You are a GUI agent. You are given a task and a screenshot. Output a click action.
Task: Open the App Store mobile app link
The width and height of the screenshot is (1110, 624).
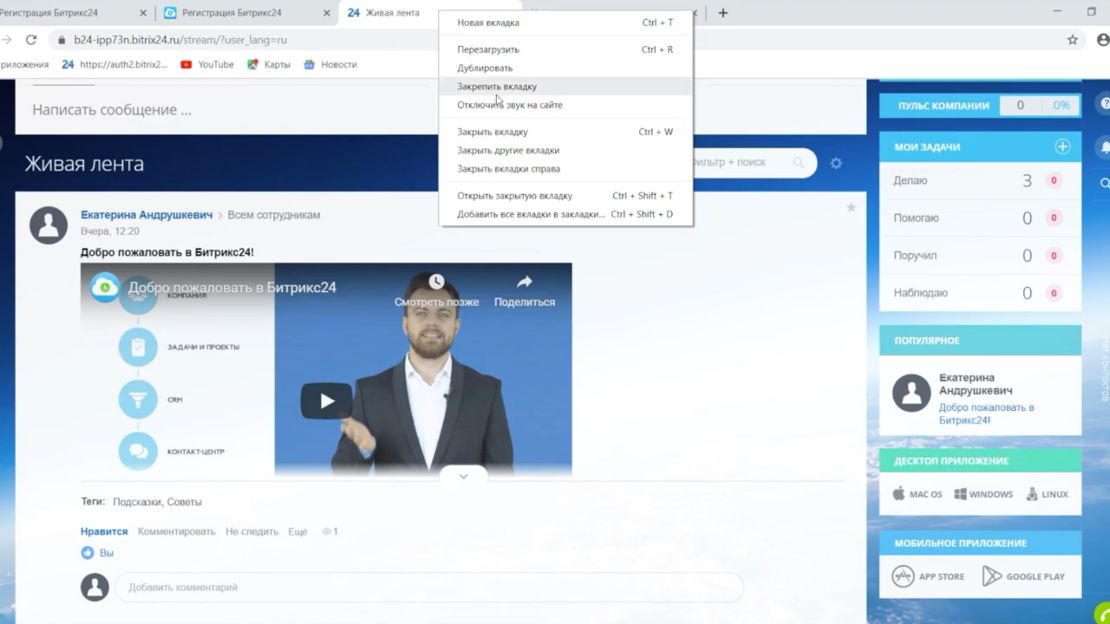pos(928,577)
